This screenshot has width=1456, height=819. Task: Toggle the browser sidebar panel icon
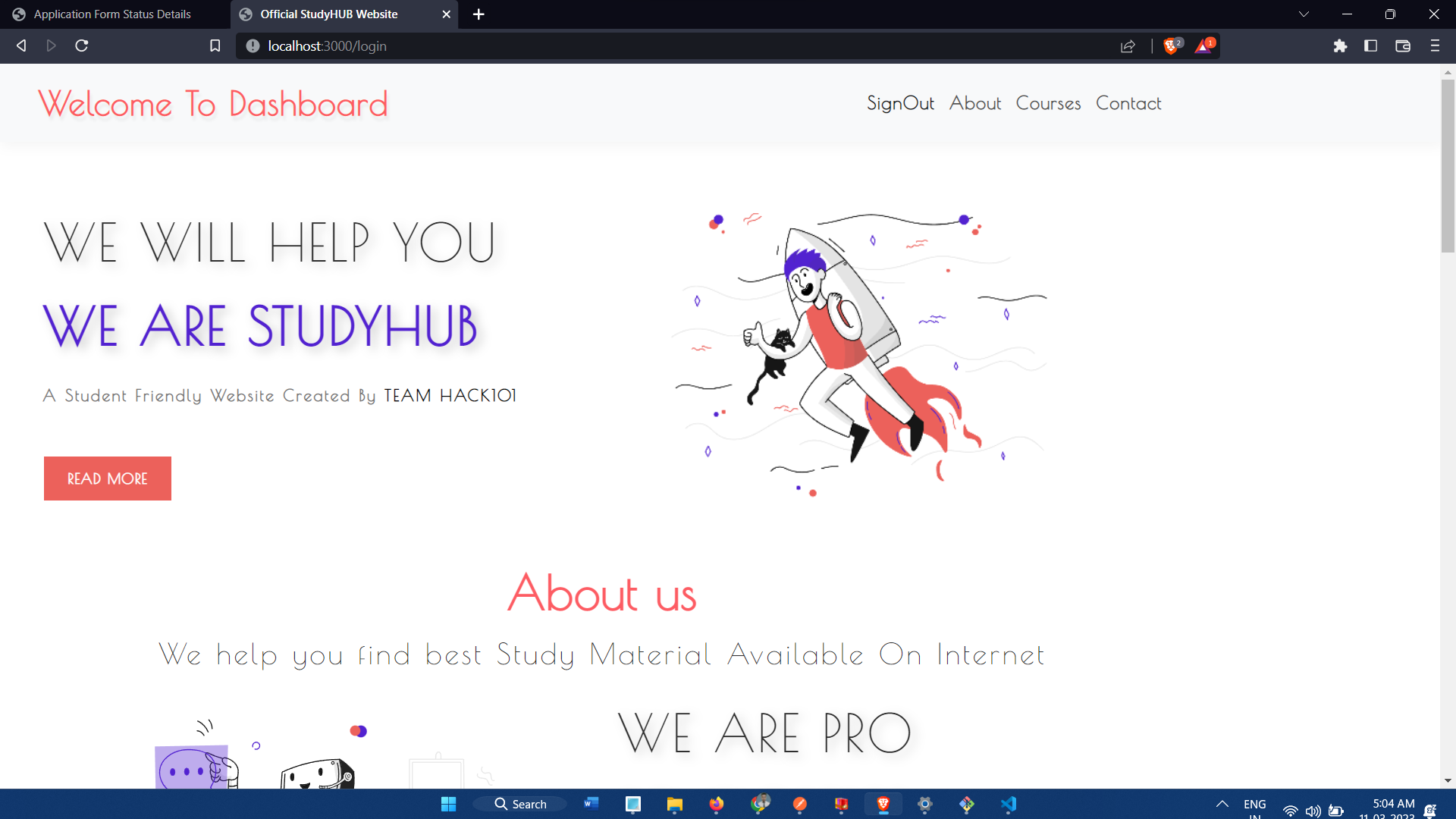point(1371,45)
